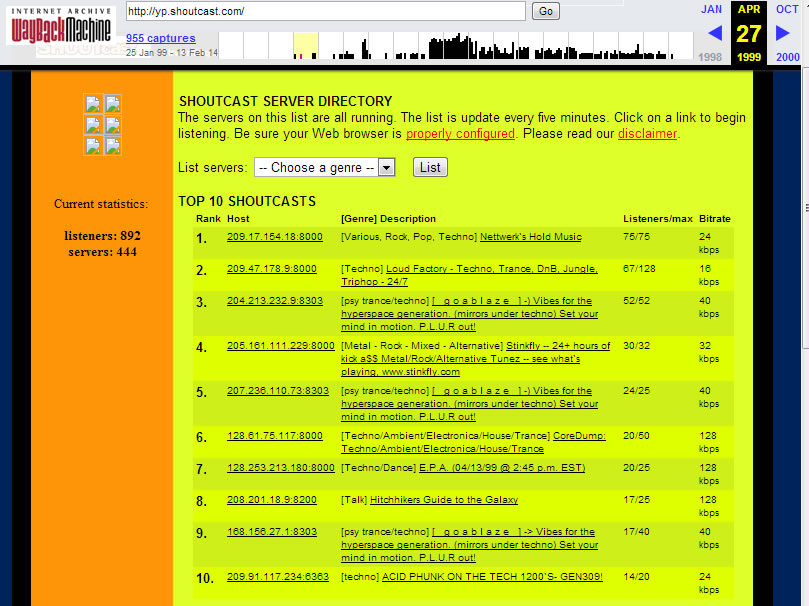Image resolution: width=809 pixels, height=606 pixels.
Task: Go to previous capture arrow for JAN
Action: 714,33
